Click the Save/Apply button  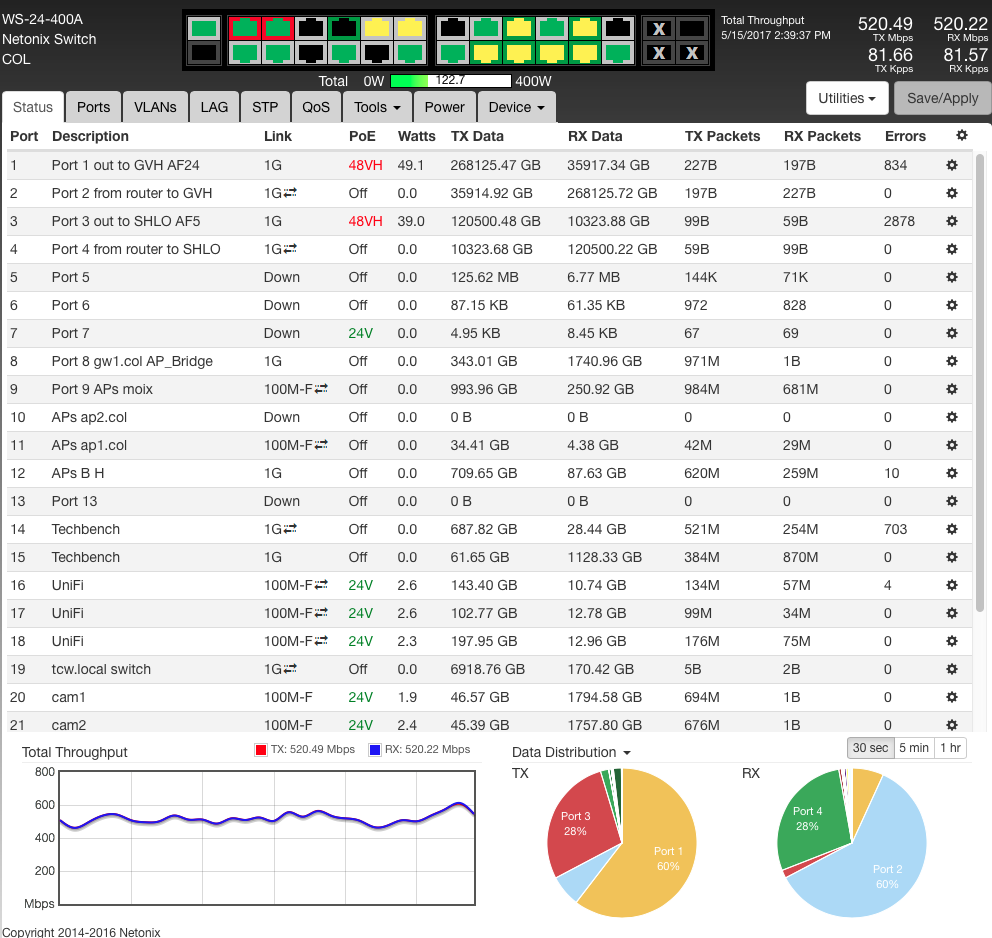(x=942, y=98)
